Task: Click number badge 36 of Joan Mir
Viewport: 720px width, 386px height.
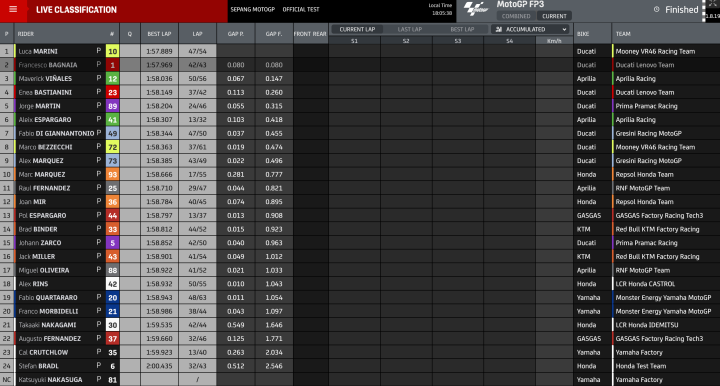Action: 112,202
